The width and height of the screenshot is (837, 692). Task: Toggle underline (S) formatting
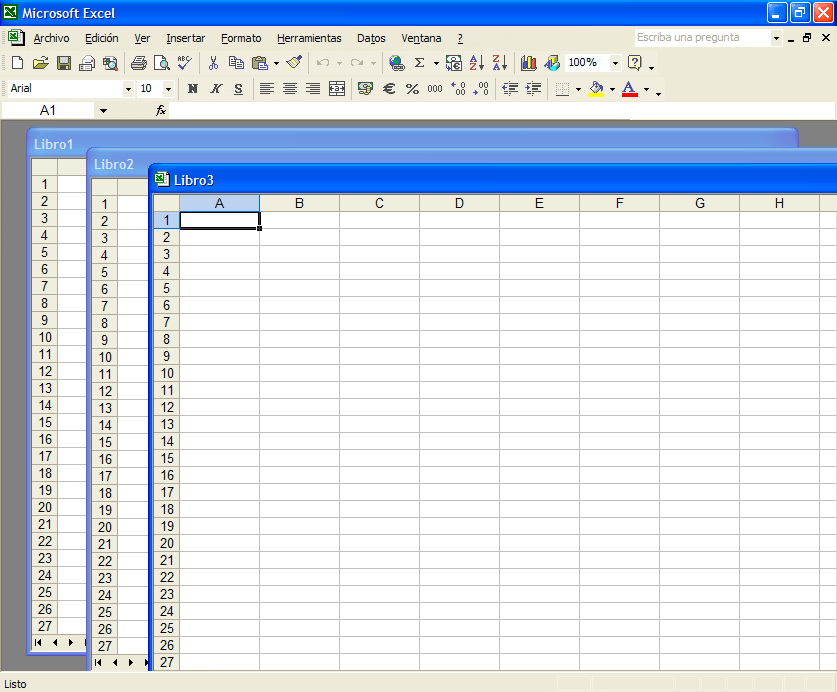tap(239, 89)
